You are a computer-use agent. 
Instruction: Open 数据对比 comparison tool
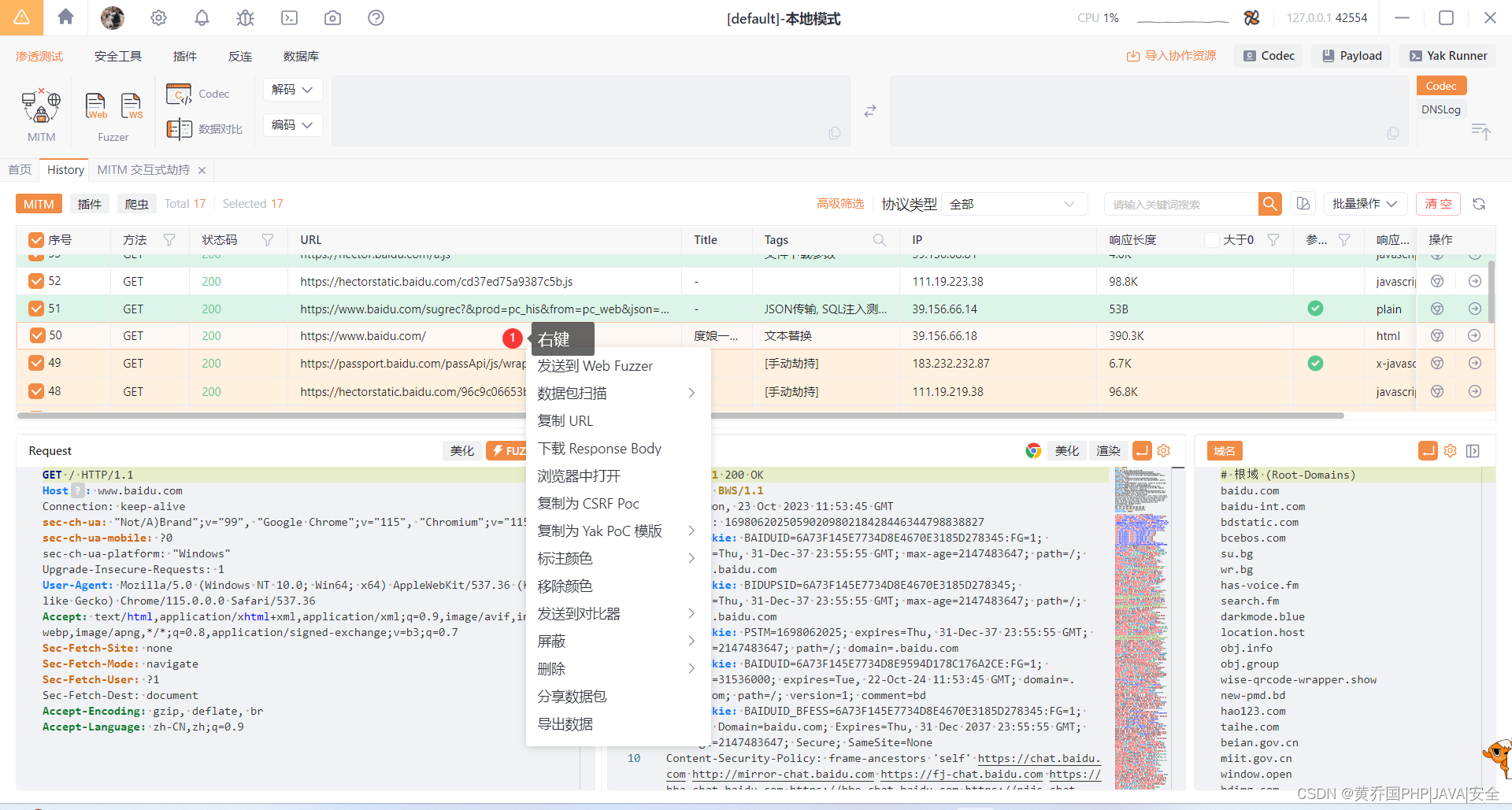205,129
